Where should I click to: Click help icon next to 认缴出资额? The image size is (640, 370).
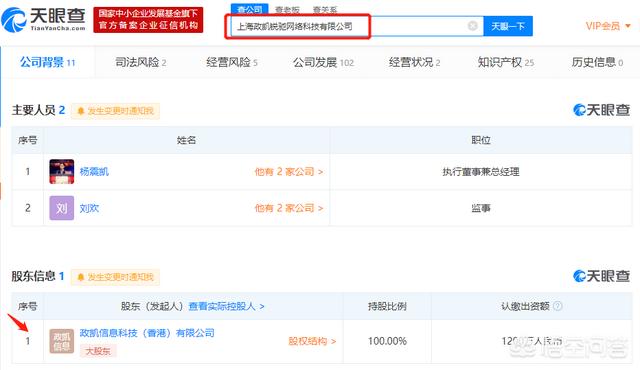pyautogui.click(x=557, y=306)
